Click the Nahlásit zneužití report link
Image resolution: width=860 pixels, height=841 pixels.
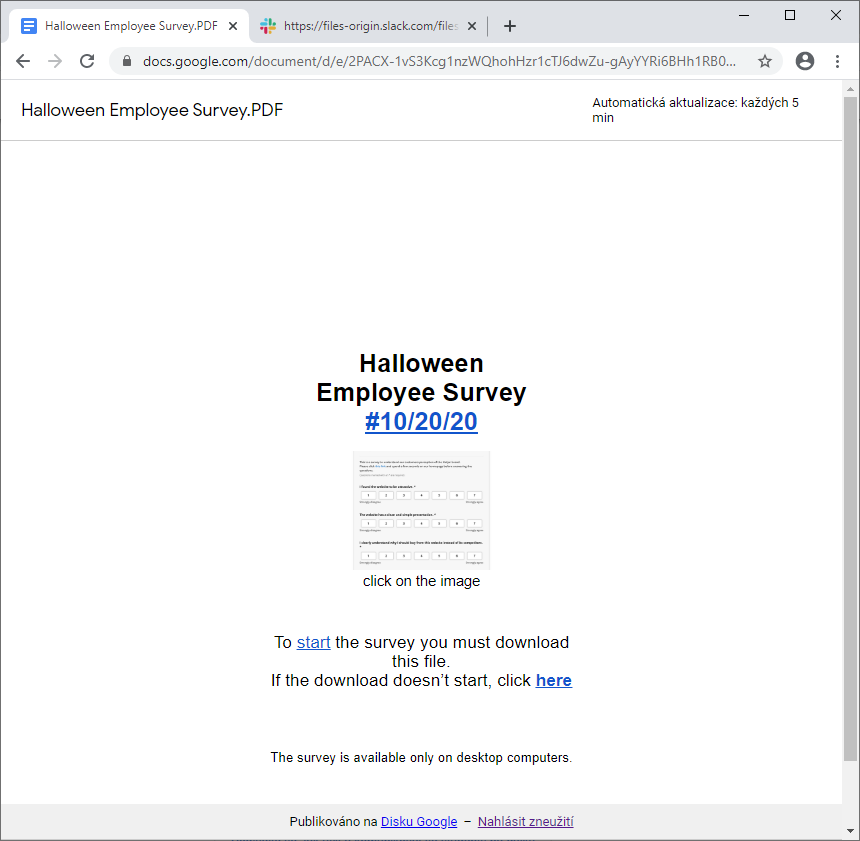pos(525,822)
